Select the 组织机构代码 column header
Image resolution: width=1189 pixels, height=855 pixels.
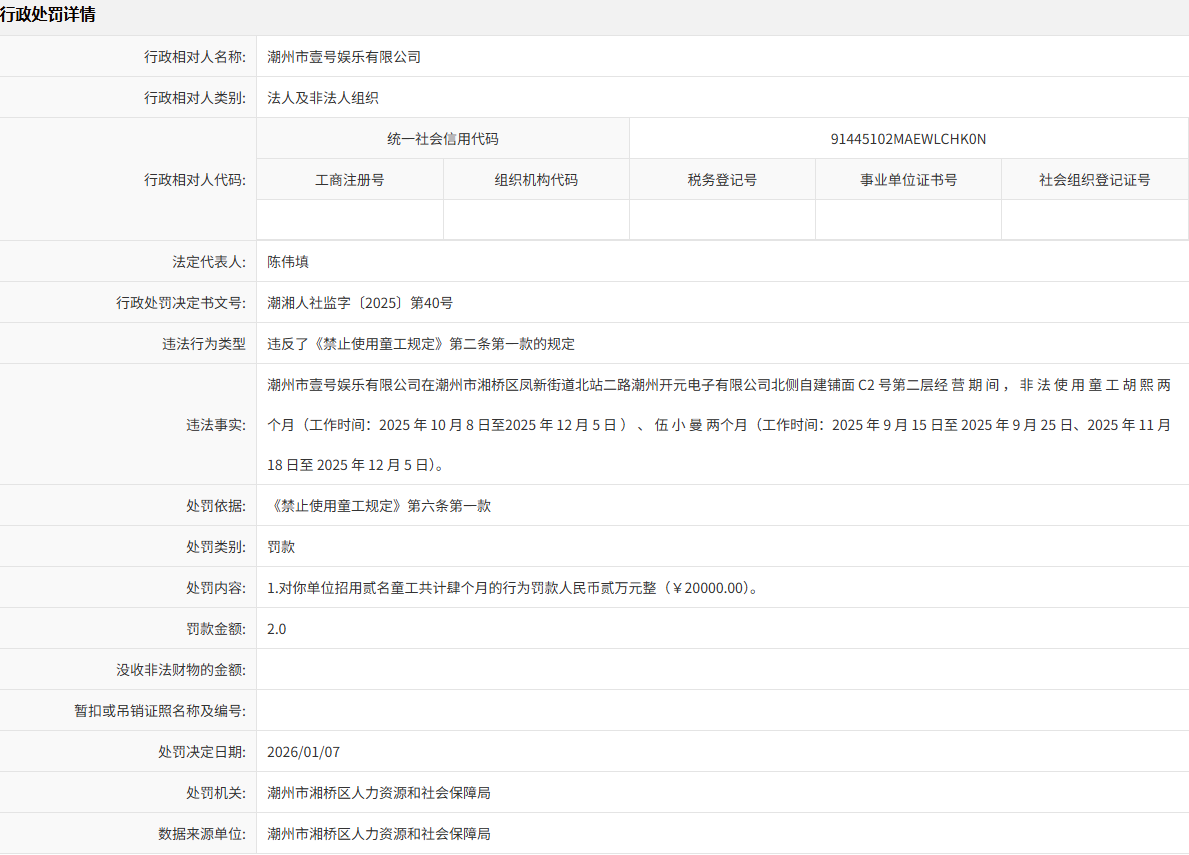coord(536,179)
